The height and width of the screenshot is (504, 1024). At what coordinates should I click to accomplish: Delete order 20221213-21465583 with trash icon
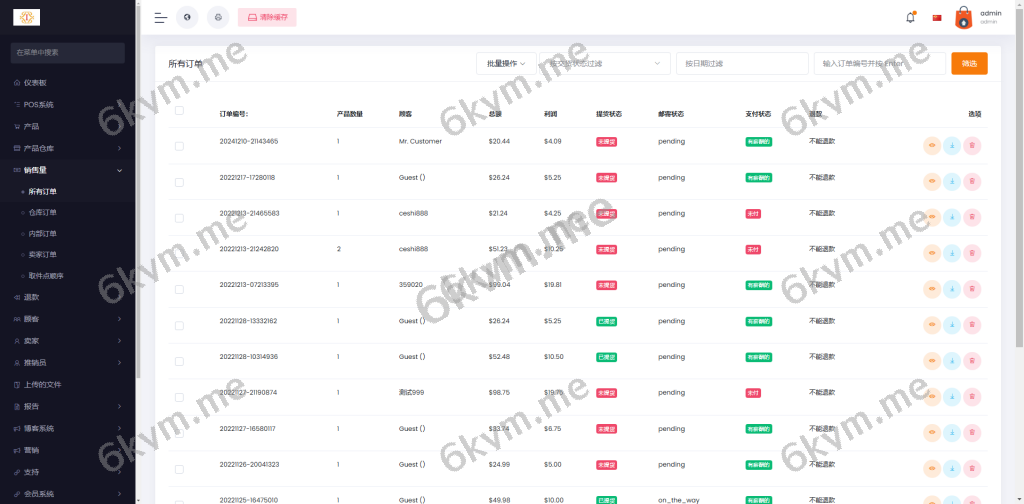[x=972, y=218]
